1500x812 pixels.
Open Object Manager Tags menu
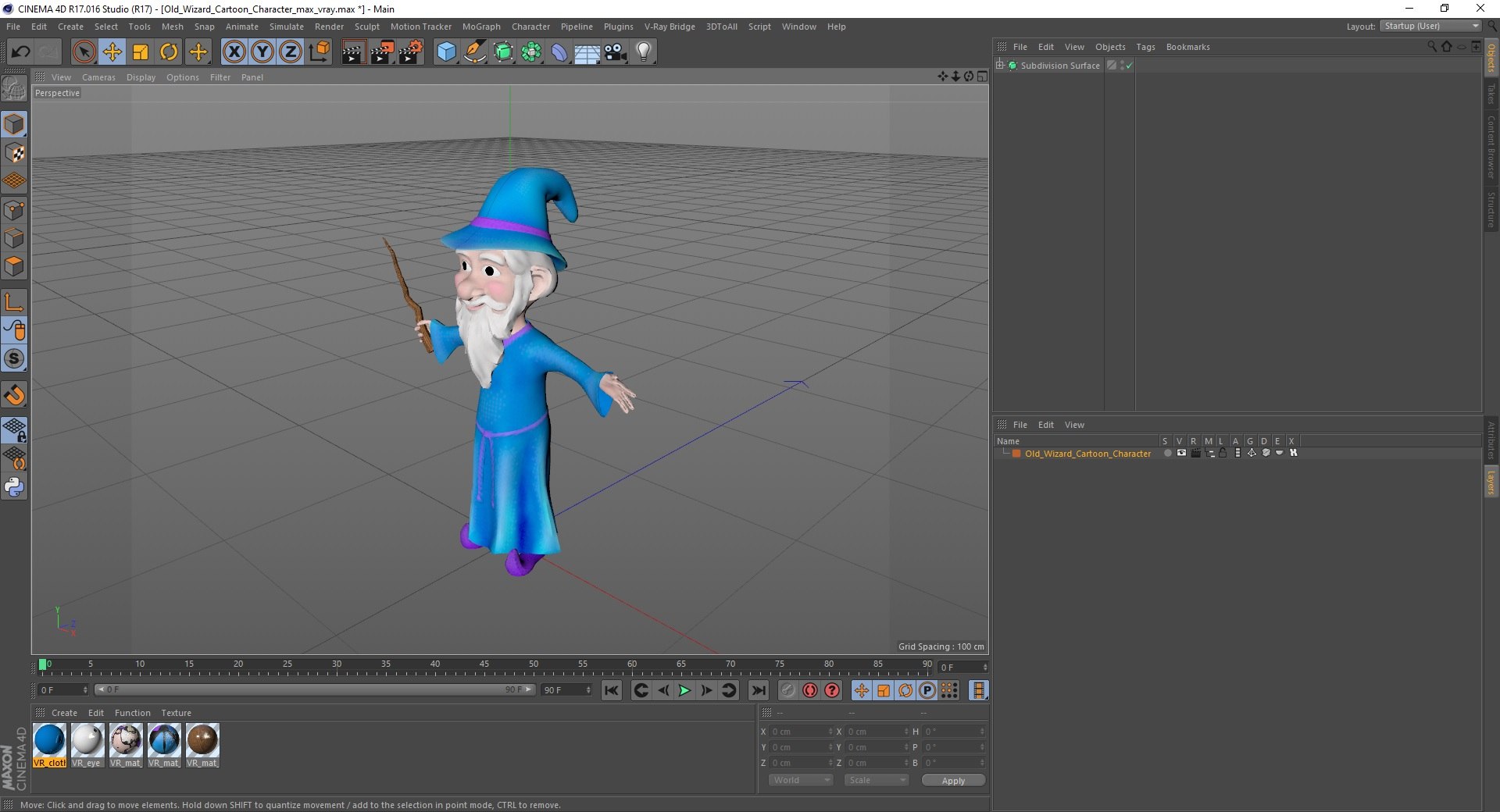click(1145, 47)
